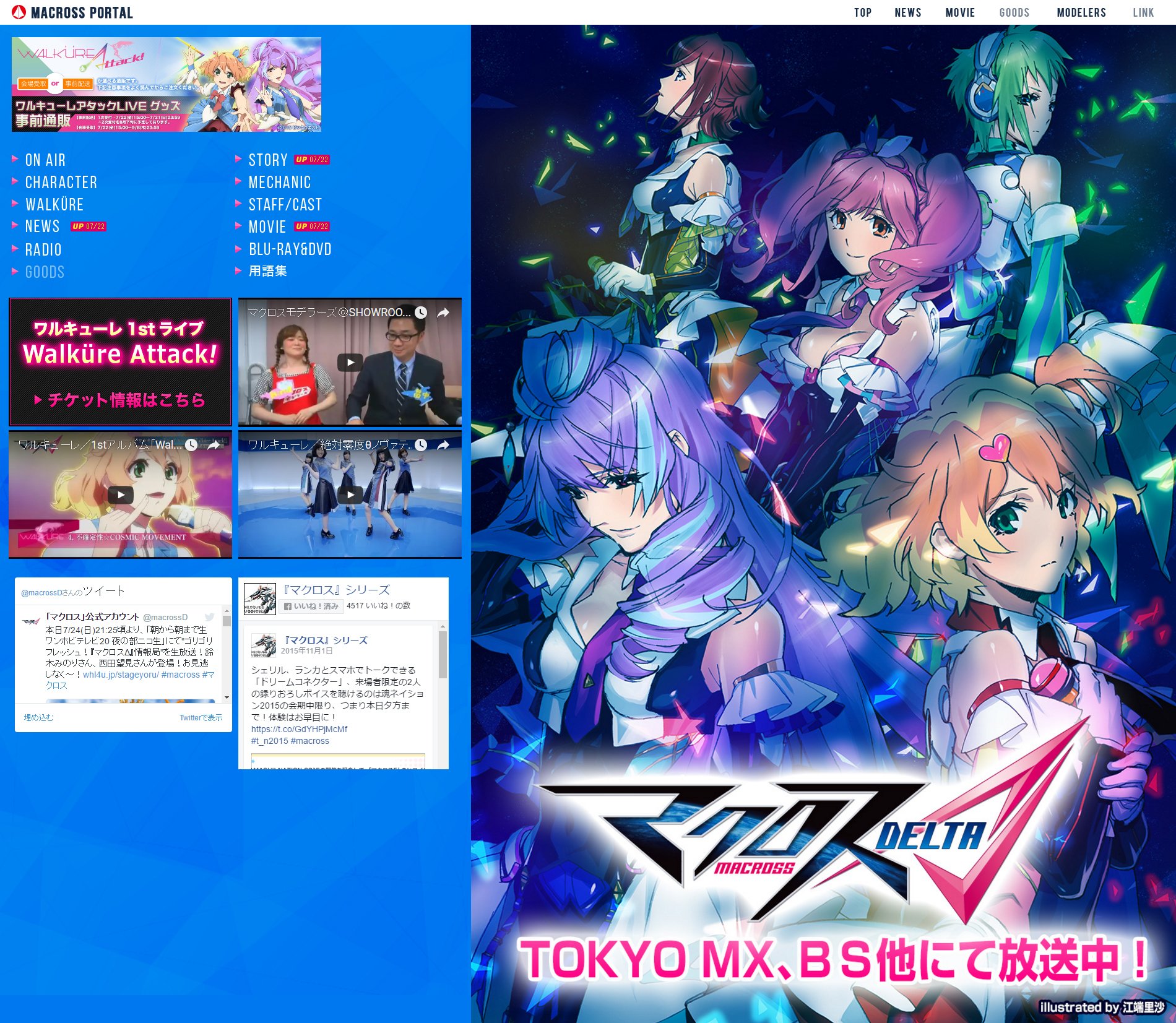Open the STAFF/CAST page
This screenshot has width=1176, height=1023.
pyautogui.click(x=285, y=204)
